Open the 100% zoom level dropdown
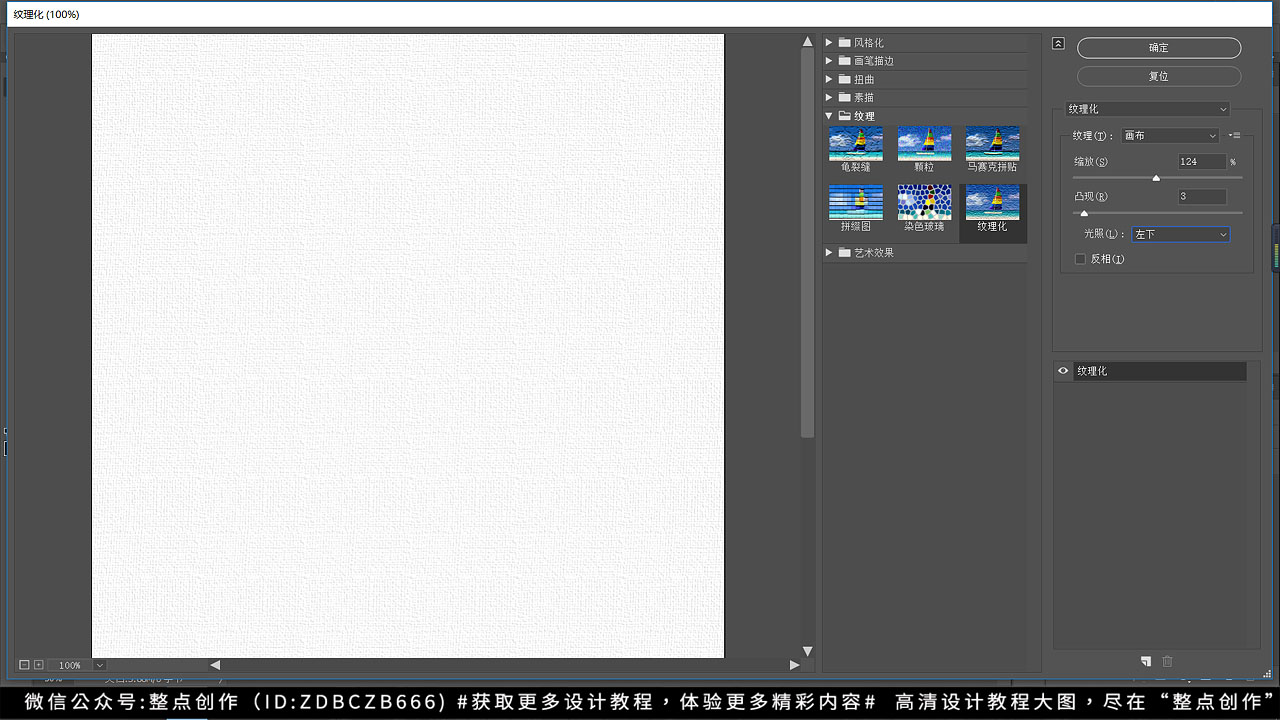Viewport: 1280px width, 720px height. 99,665
